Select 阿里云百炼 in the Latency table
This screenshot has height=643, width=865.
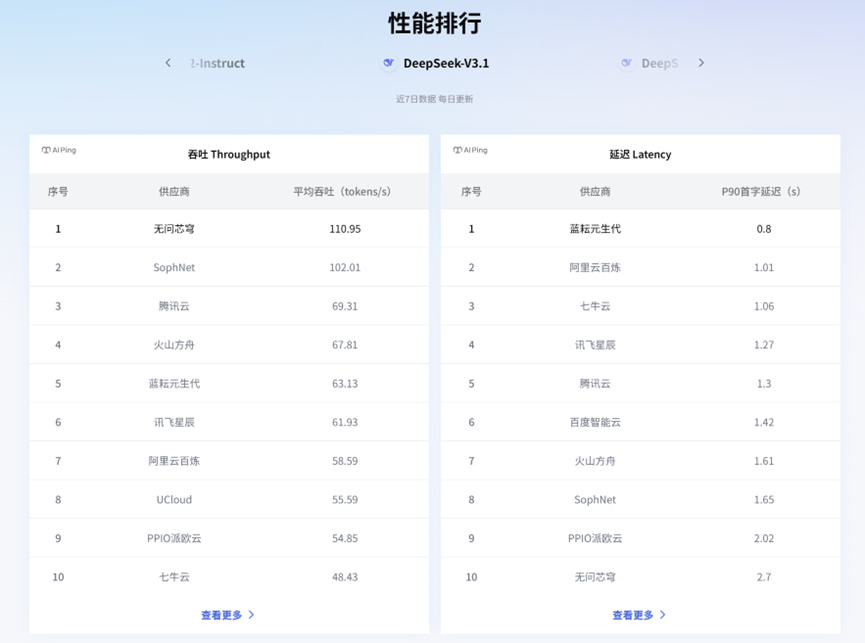[x=595, y=267]
